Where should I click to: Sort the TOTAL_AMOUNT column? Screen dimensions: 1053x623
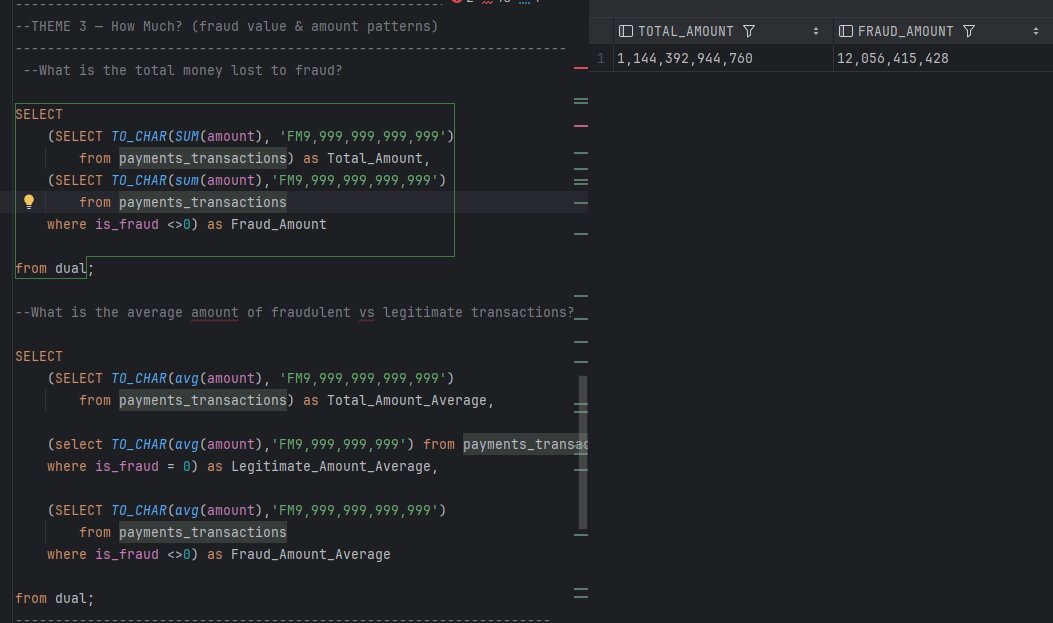815,31
